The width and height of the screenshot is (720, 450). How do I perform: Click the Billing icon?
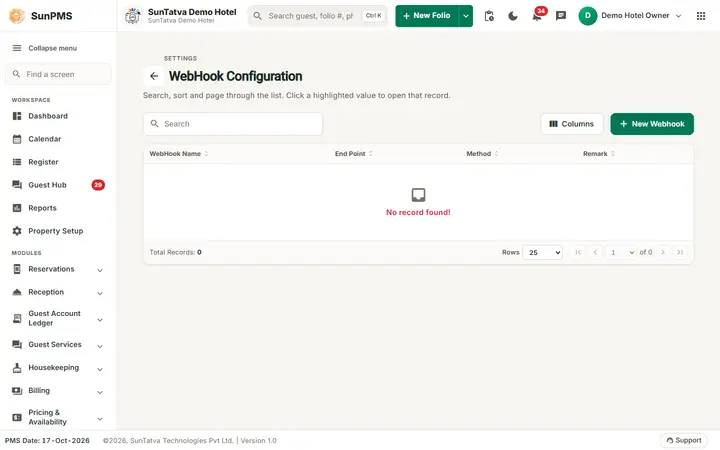coord(17,391)
